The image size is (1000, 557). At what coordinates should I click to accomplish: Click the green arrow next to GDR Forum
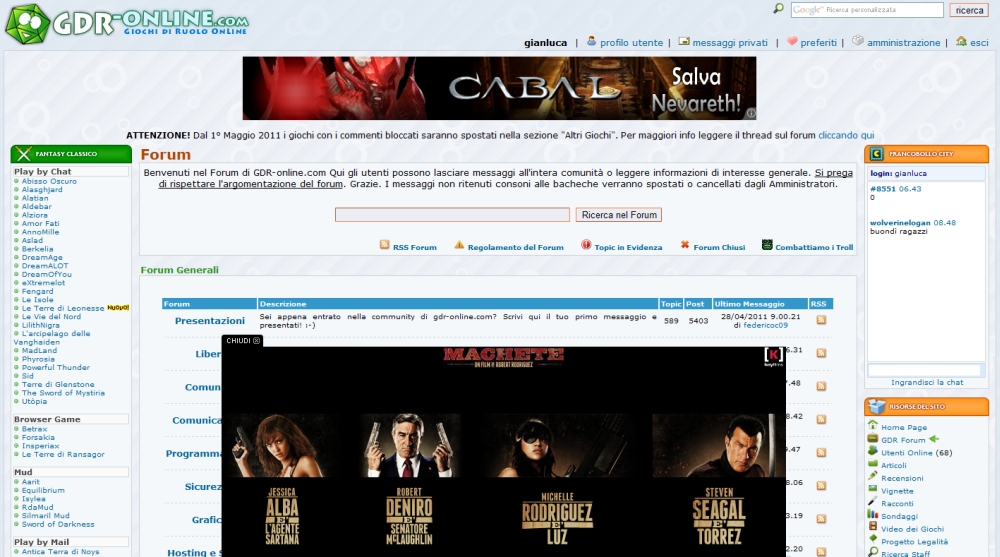(x=934, y=439)
